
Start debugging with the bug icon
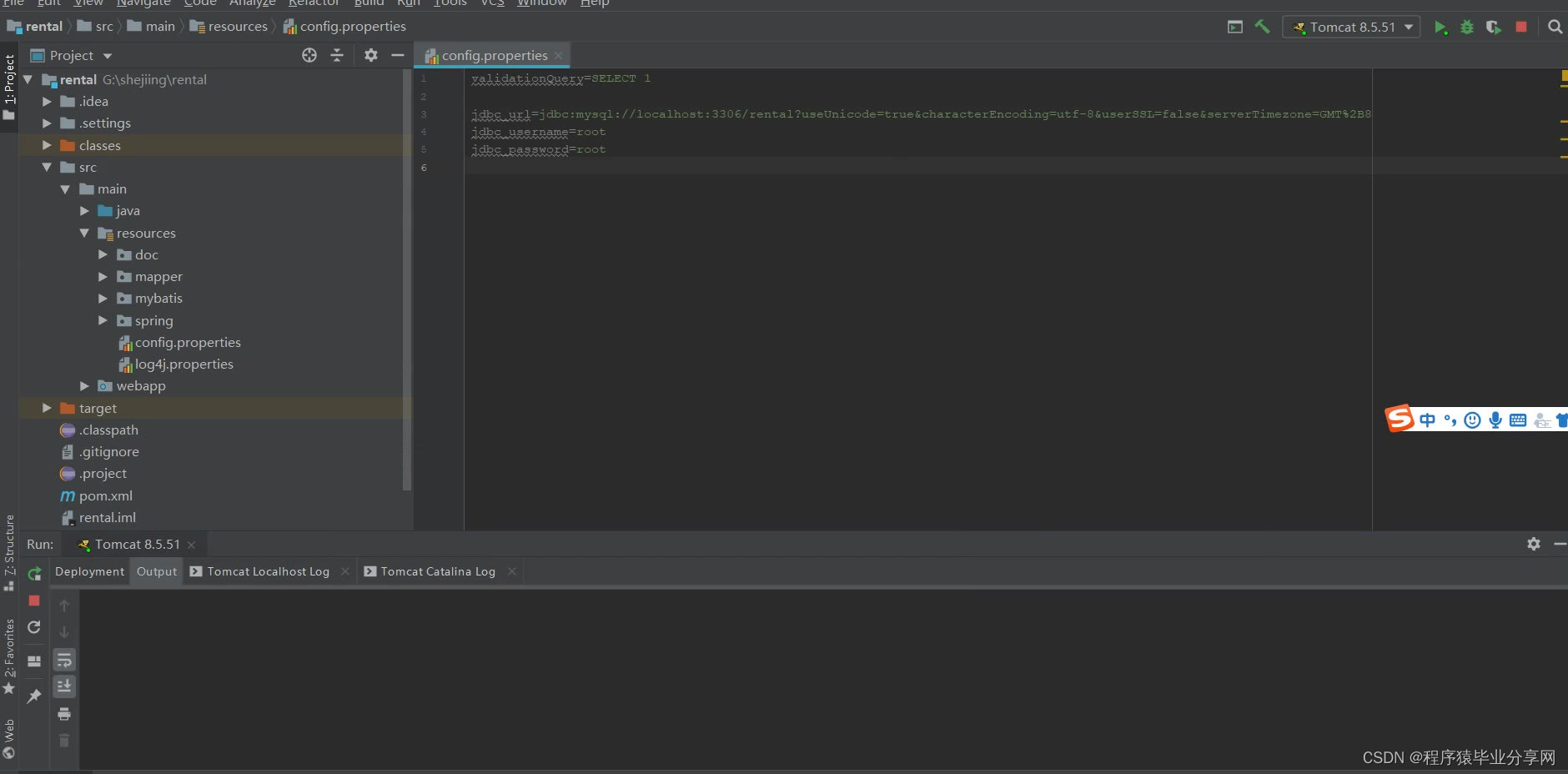click(x=1467, y=27)
